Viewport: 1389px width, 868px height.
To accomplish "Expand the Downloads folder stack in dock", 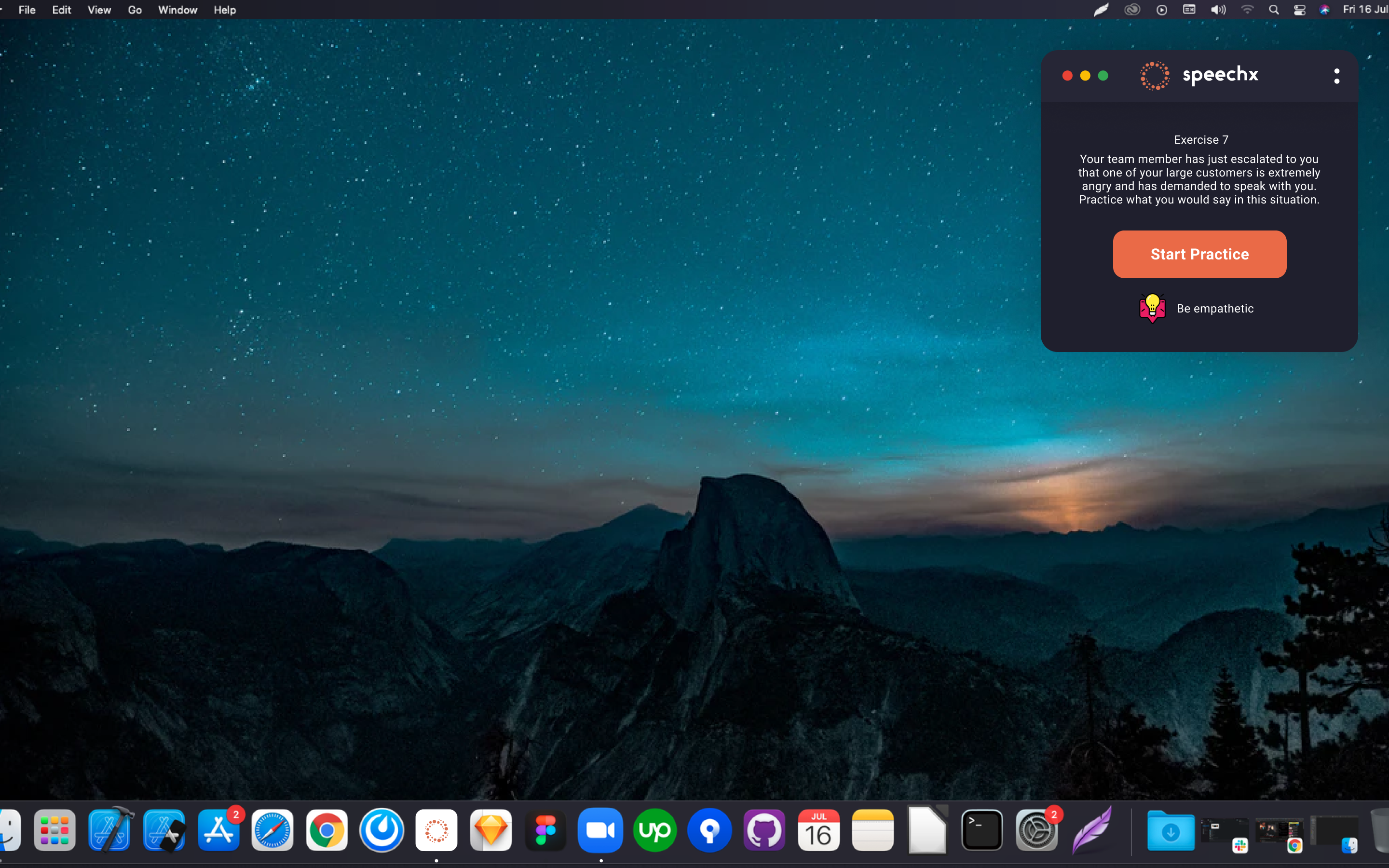I will click(1171, 830).
